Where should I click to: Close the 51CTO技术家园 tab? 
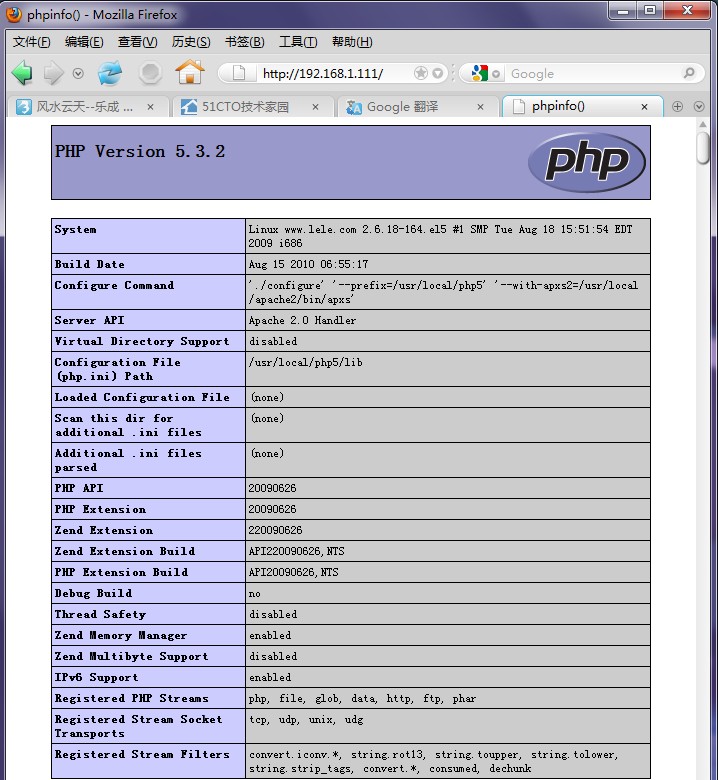[x=315, y=107]
